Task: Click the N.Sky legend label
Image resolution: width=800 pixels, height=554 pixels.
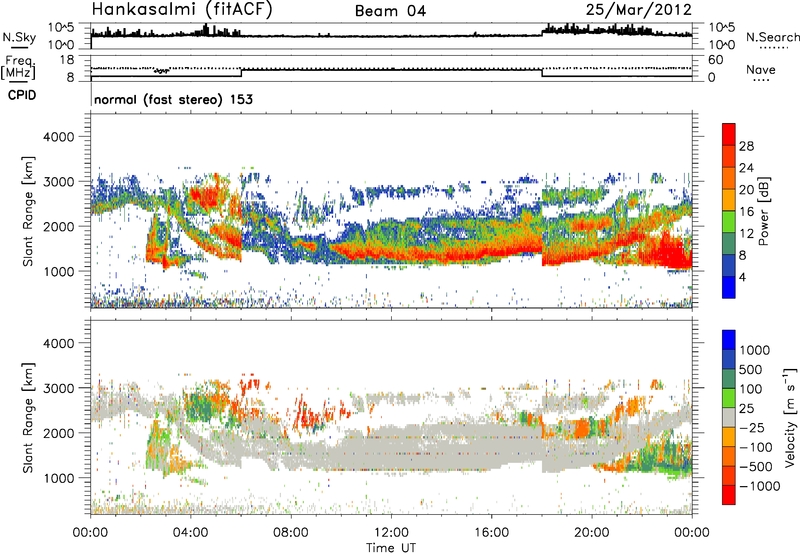Action: pyautogui.click(x=19, y=38)
